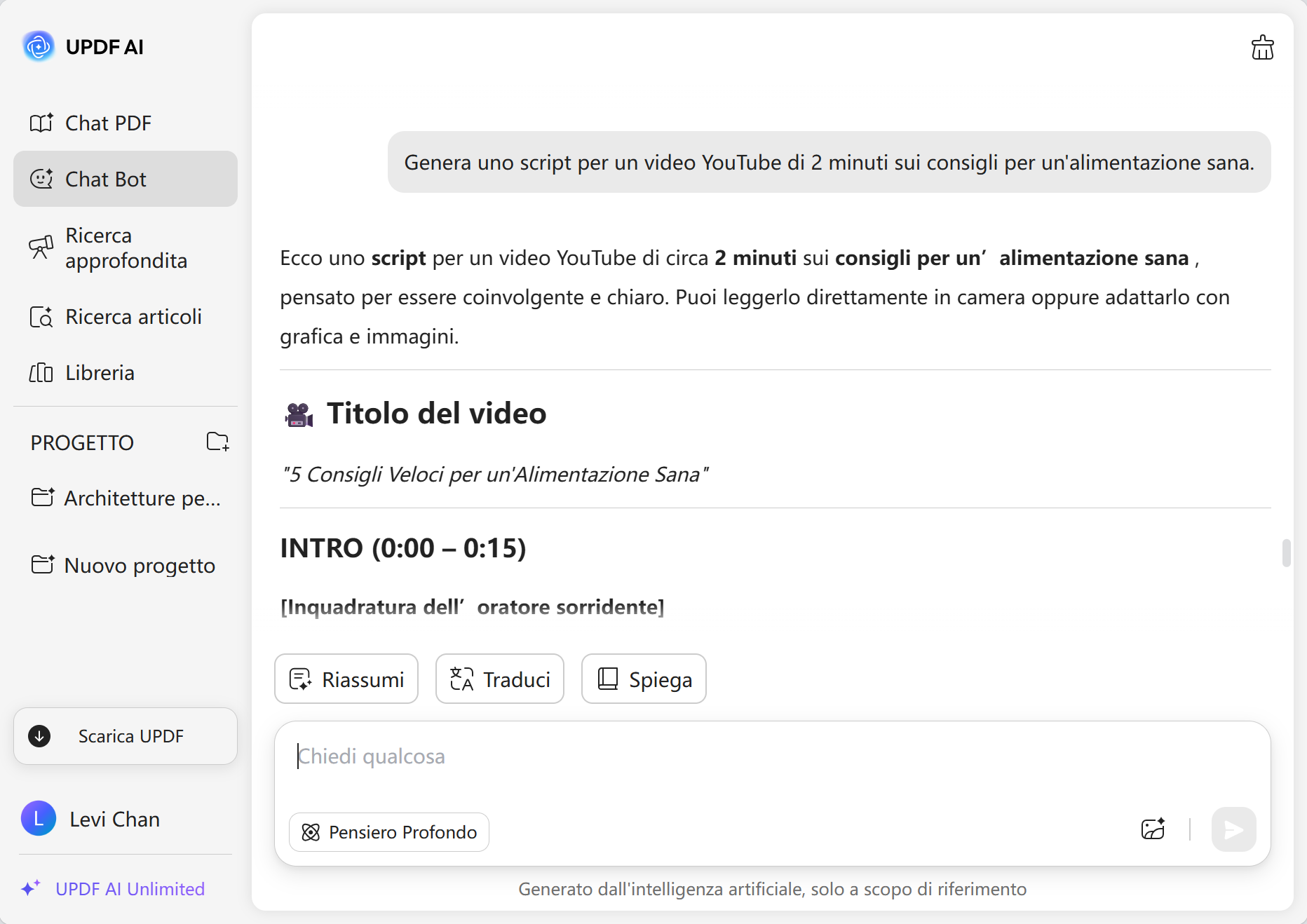Click Riassumi to summarize the response
This screenshot has width=1307, height=924.
tap(346, 679)
